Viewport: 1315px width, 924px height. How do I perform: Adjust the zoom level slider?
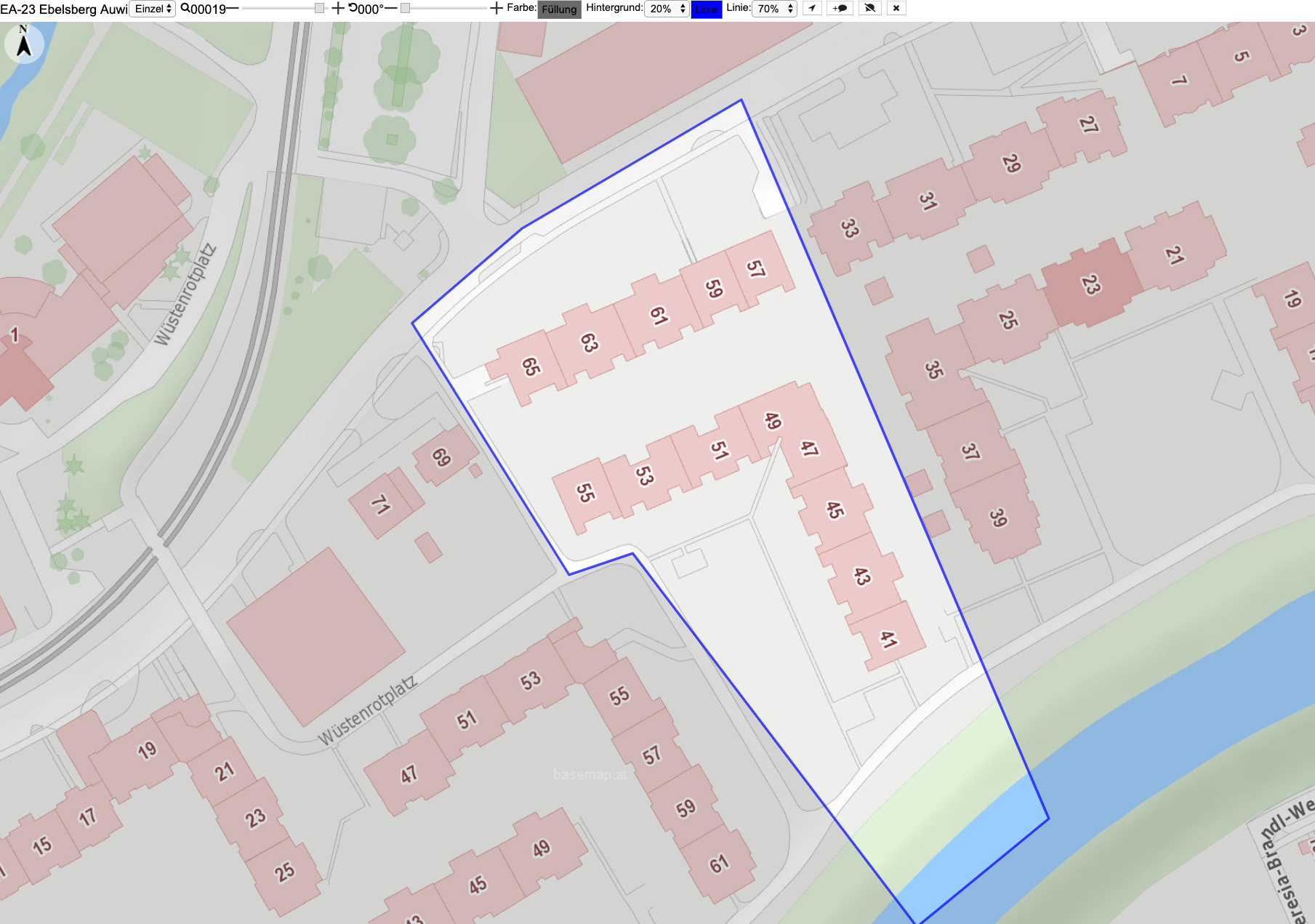click(283, 8)
